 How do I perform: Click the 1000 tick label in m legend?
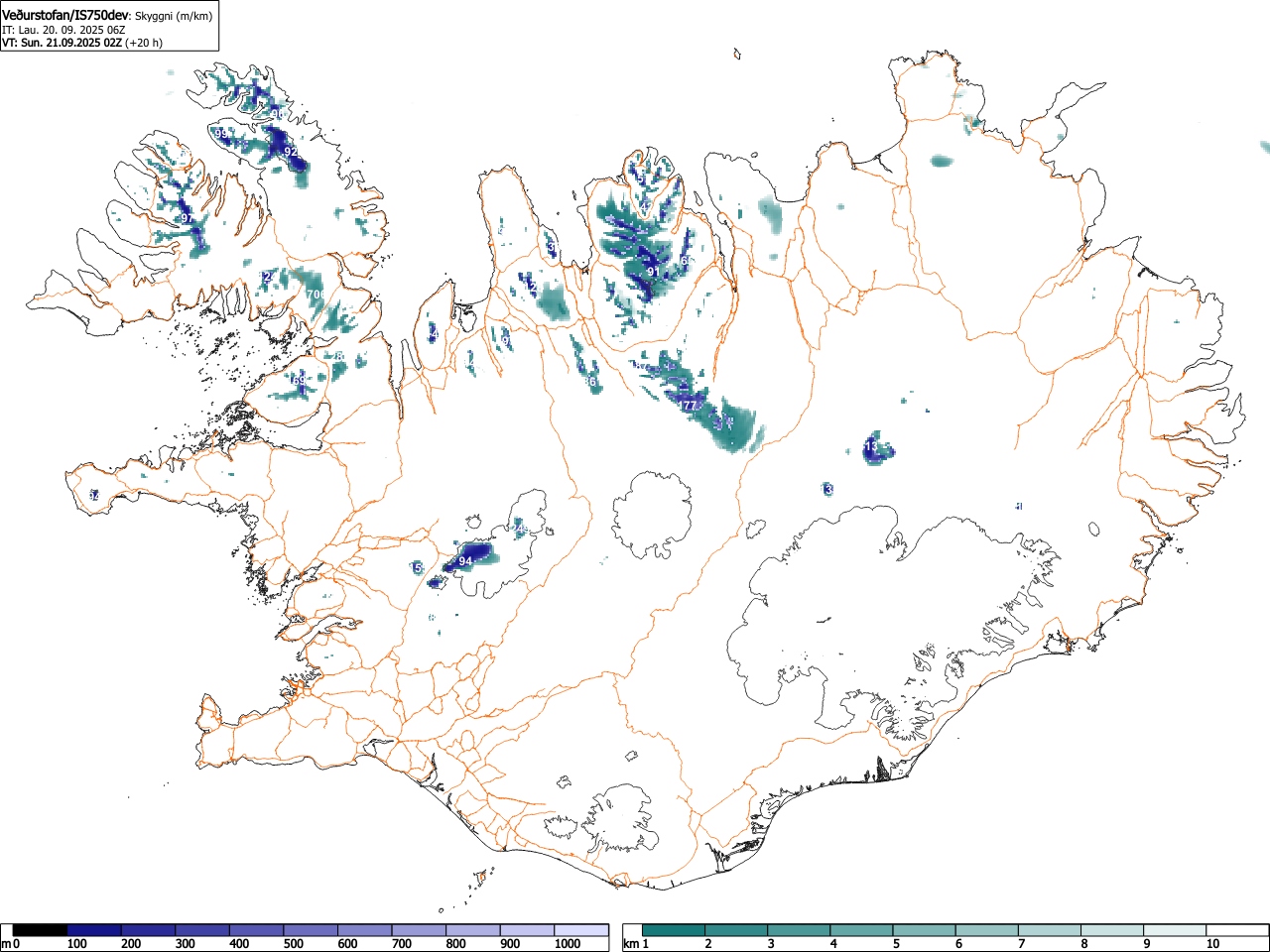[x=567, y=944]
